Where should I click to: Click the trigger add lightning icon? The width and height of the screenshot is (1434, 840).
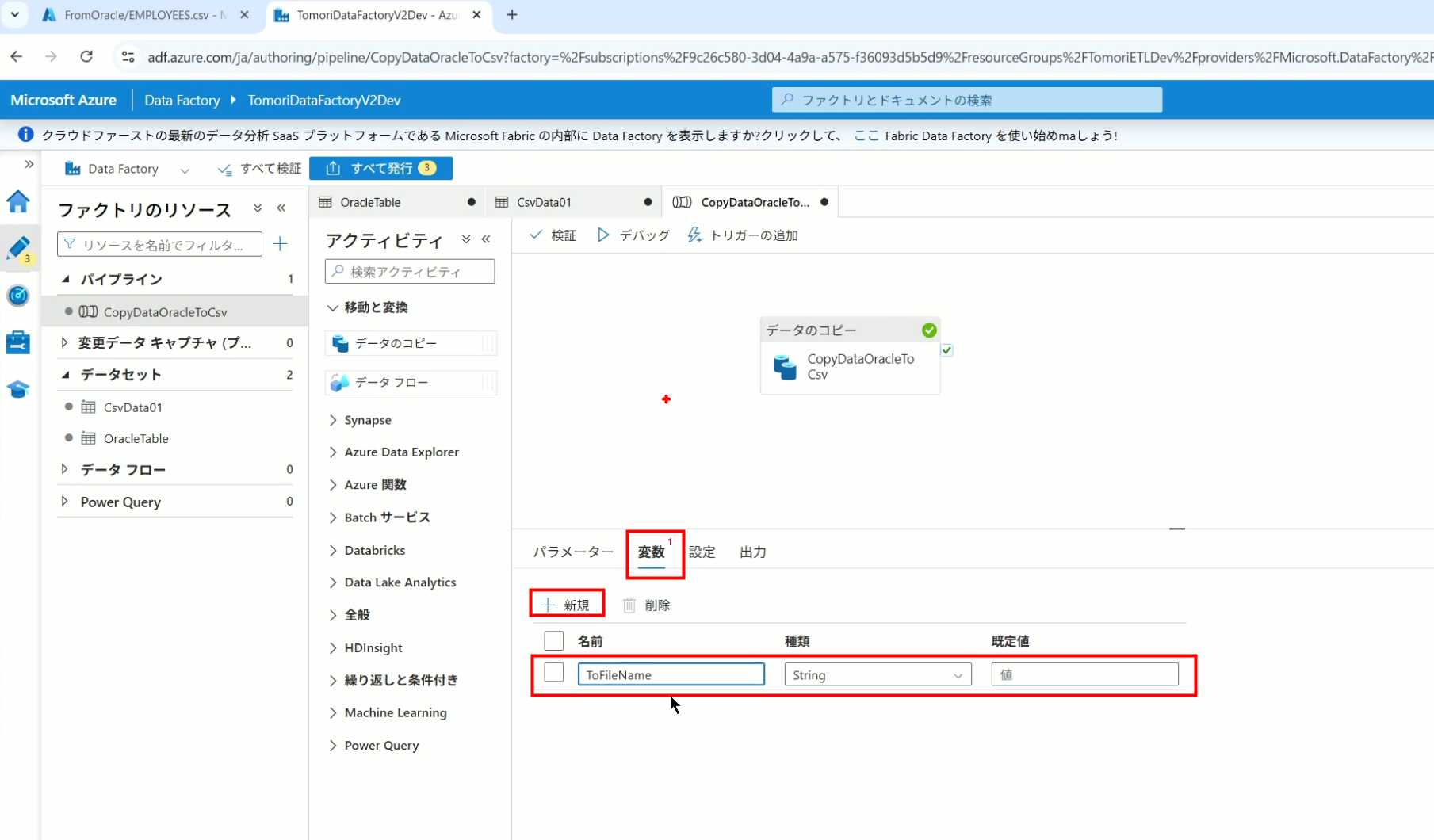click(694, 235)
